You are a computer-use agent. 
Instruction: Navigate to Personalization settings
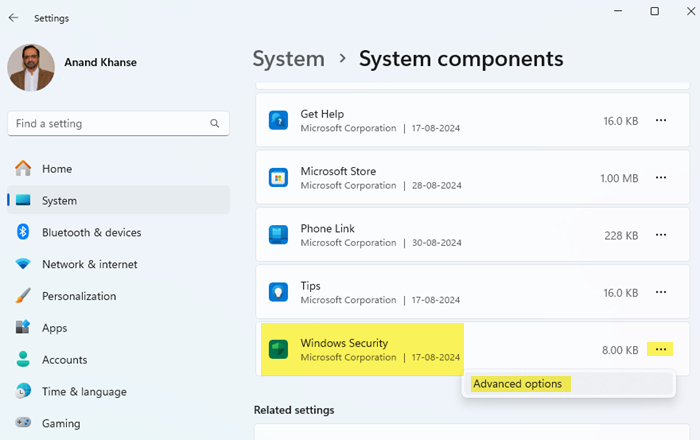tap(78, 297)
